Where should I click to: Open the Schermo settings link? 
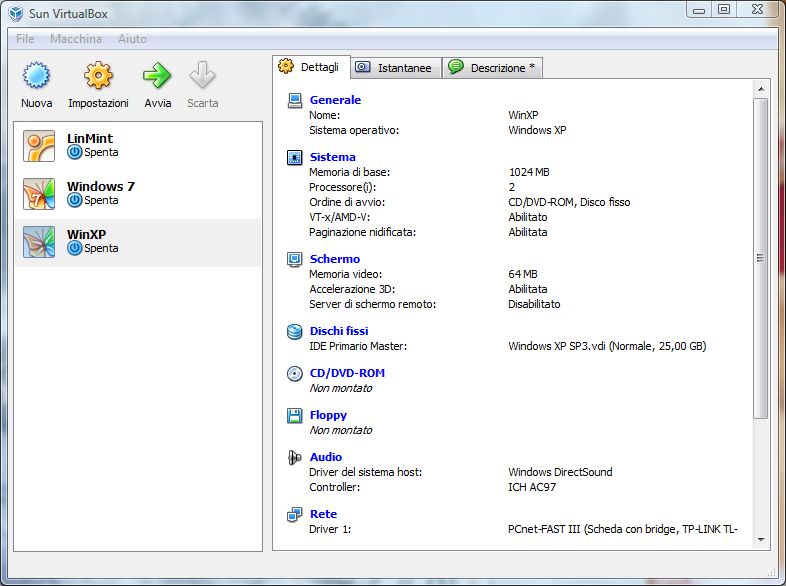335,259
